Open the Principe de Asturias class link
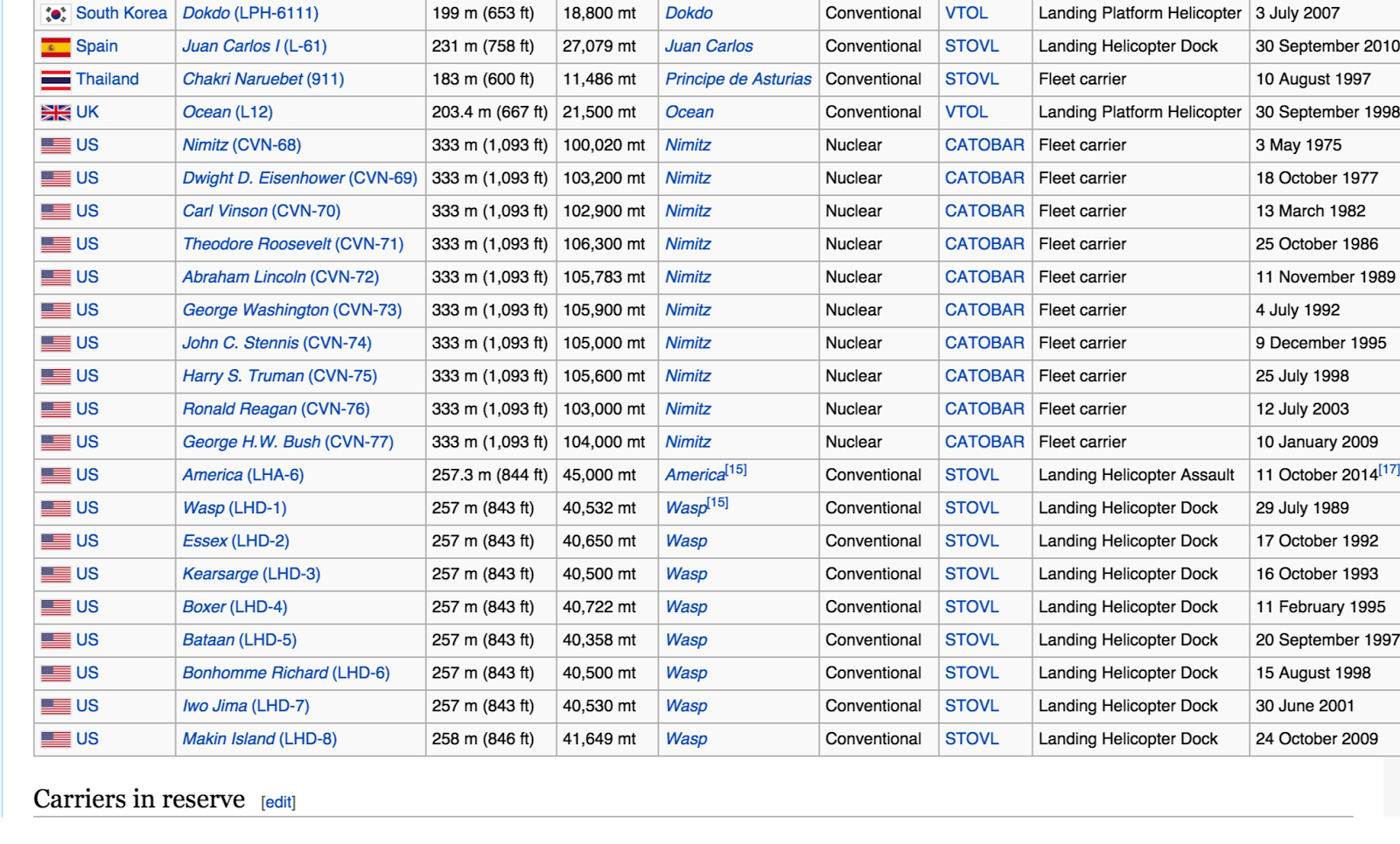Image resolution: width=1400 pixels, height=844 pixels. 738,79
